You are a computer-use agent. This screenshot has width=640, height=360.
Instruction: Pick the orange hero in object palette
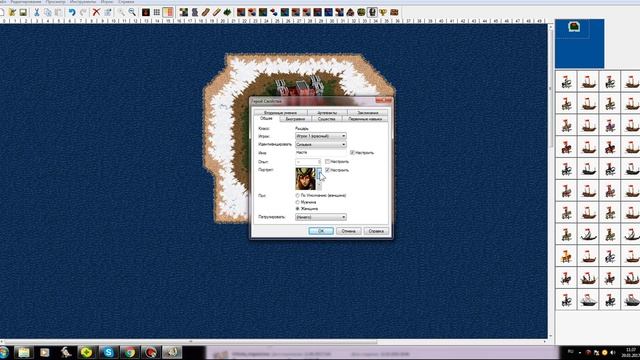coord(566,256)
